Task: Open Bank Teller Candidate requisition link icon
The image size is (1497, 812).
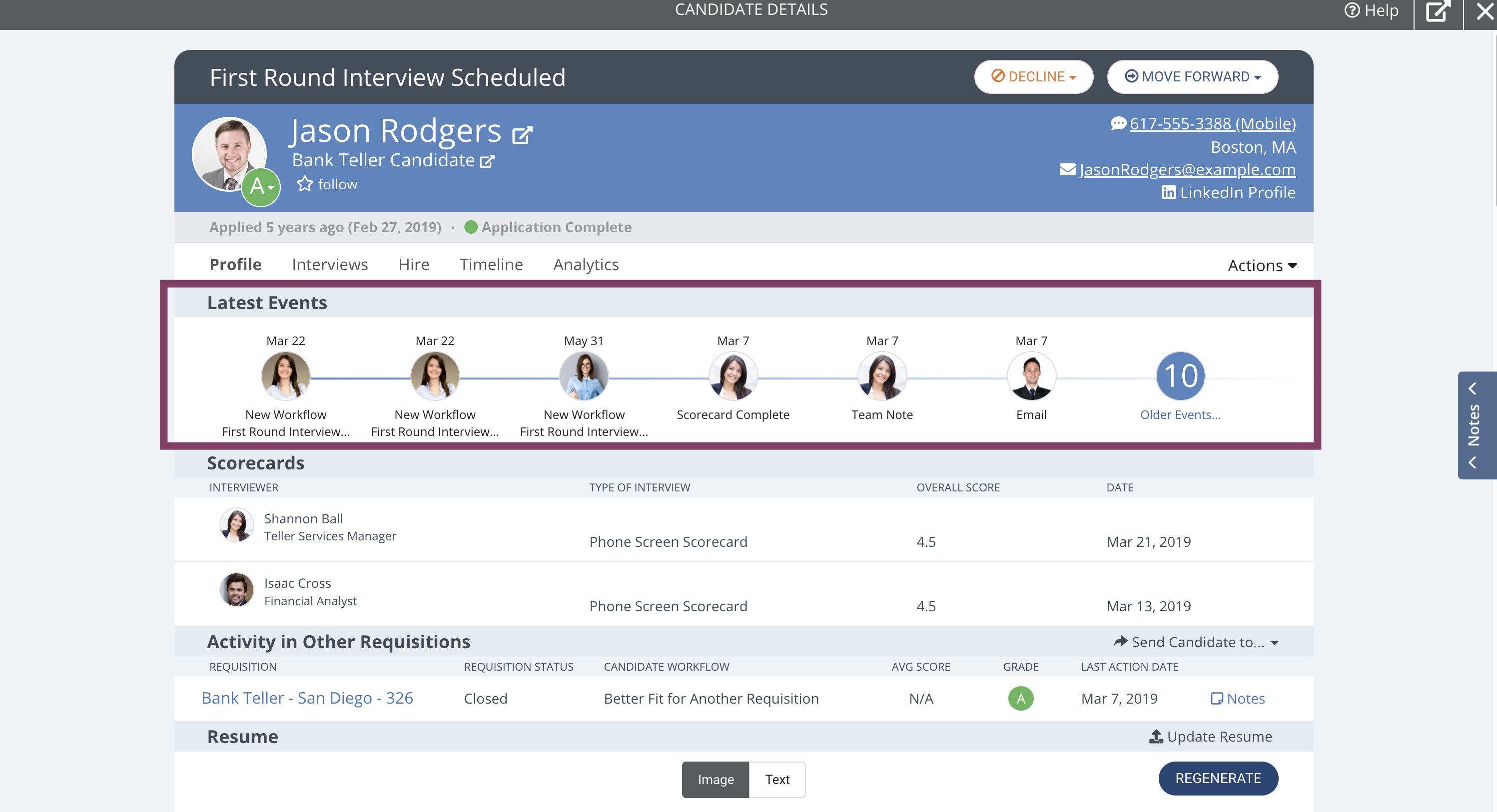Action: 487,161
